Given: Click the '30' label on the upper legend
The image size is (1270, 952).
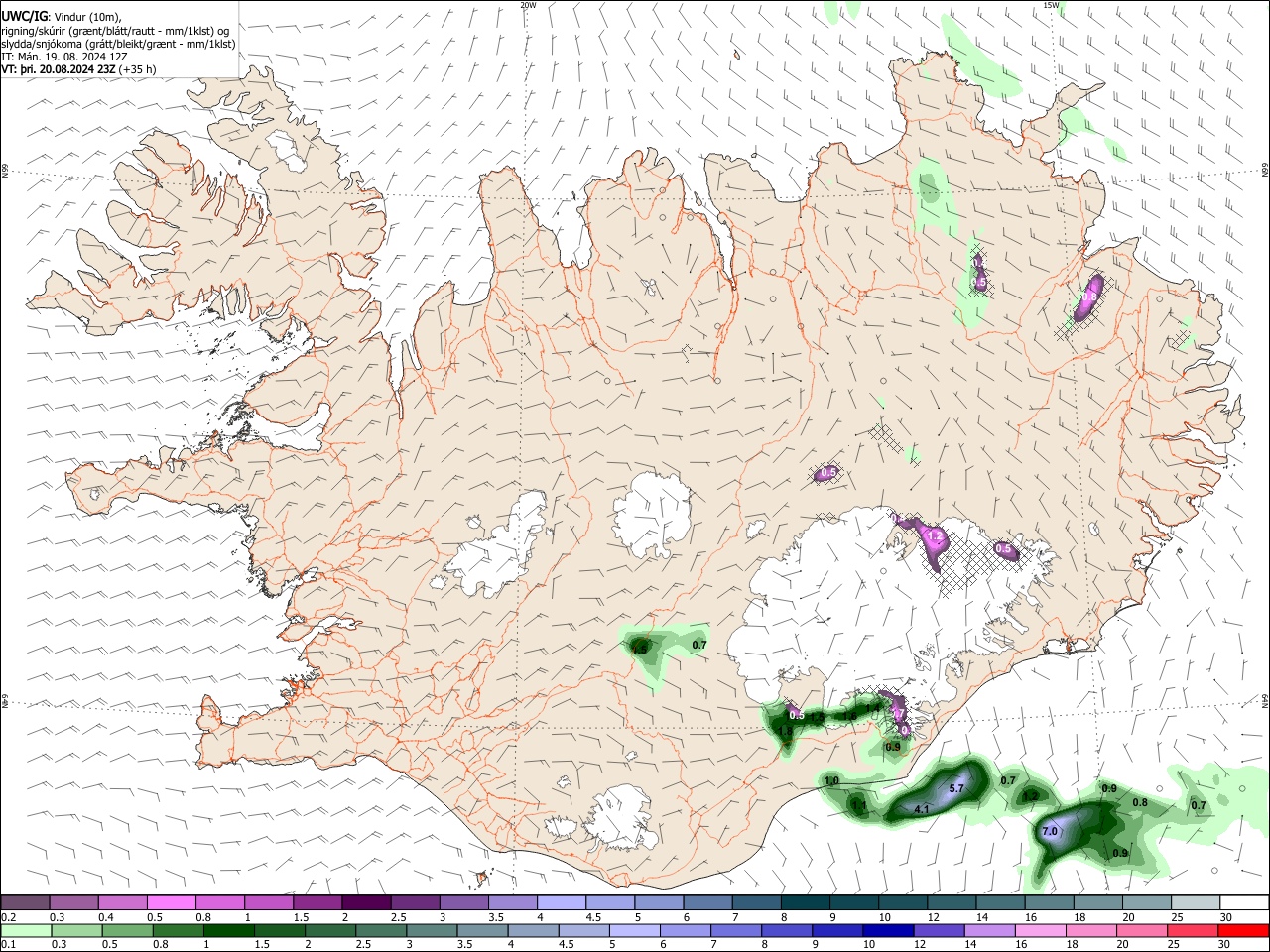Looking at the screenshot, I should coord(1225,917).
